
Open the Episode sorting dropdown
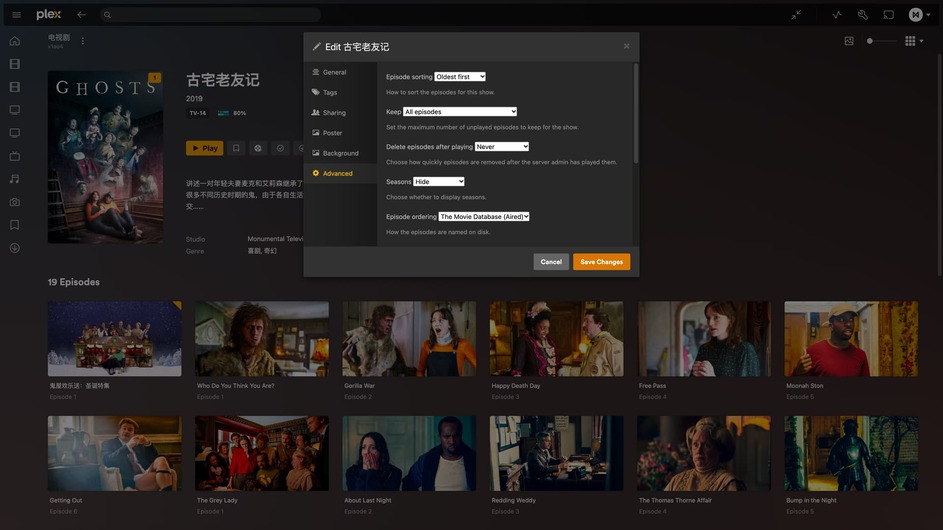coord(460,77)
